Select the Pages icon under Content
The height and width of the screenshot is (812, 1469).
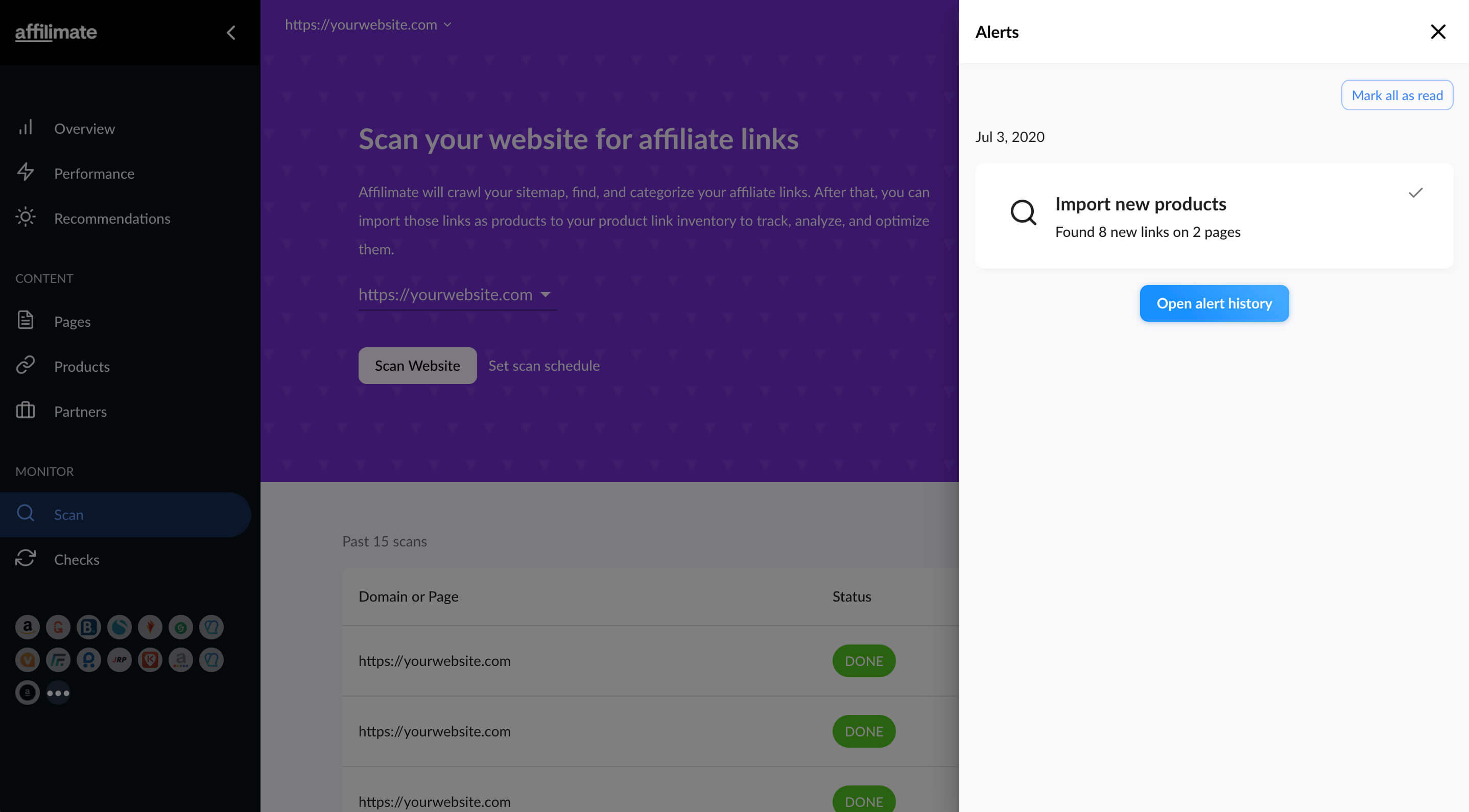25,320
